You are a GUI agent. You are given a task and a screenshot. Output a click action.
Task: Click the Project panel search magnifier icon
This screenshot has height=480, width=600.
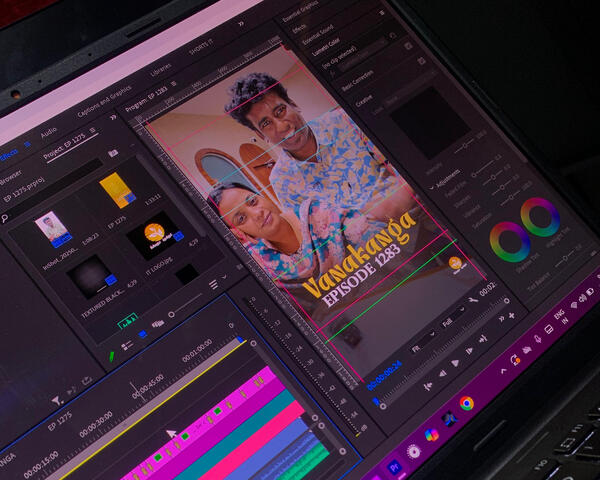(5, 219)
